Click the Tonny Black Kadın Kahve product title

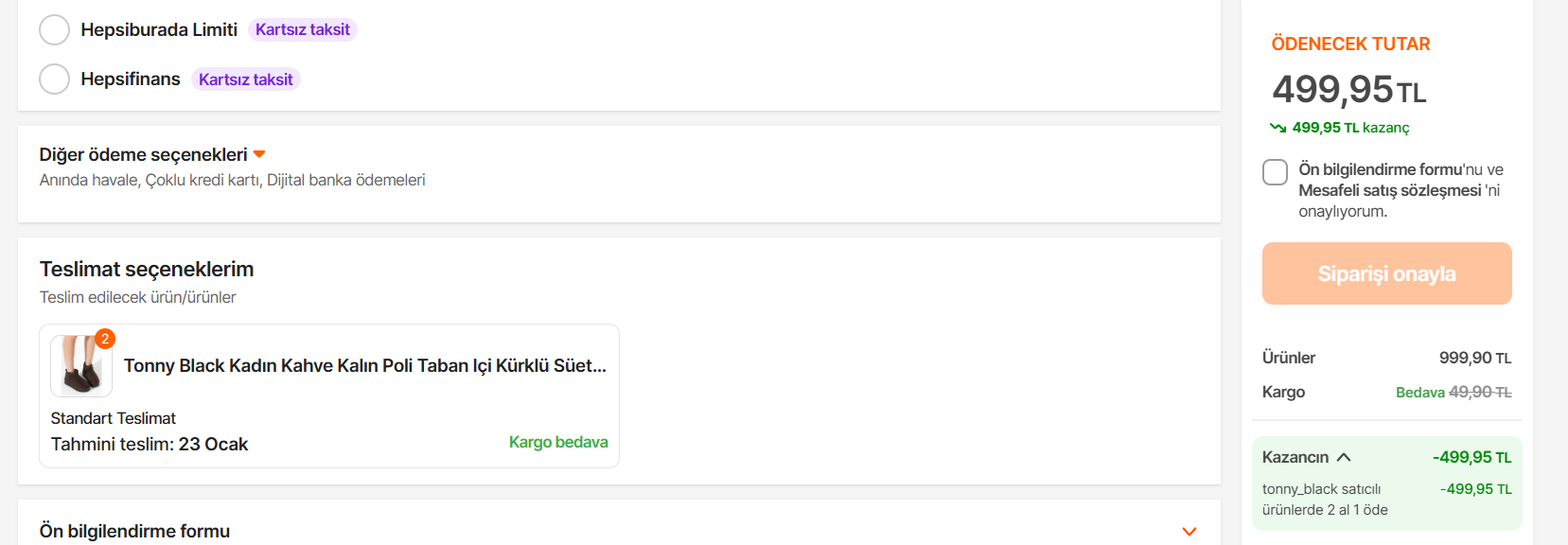[364, 366]
